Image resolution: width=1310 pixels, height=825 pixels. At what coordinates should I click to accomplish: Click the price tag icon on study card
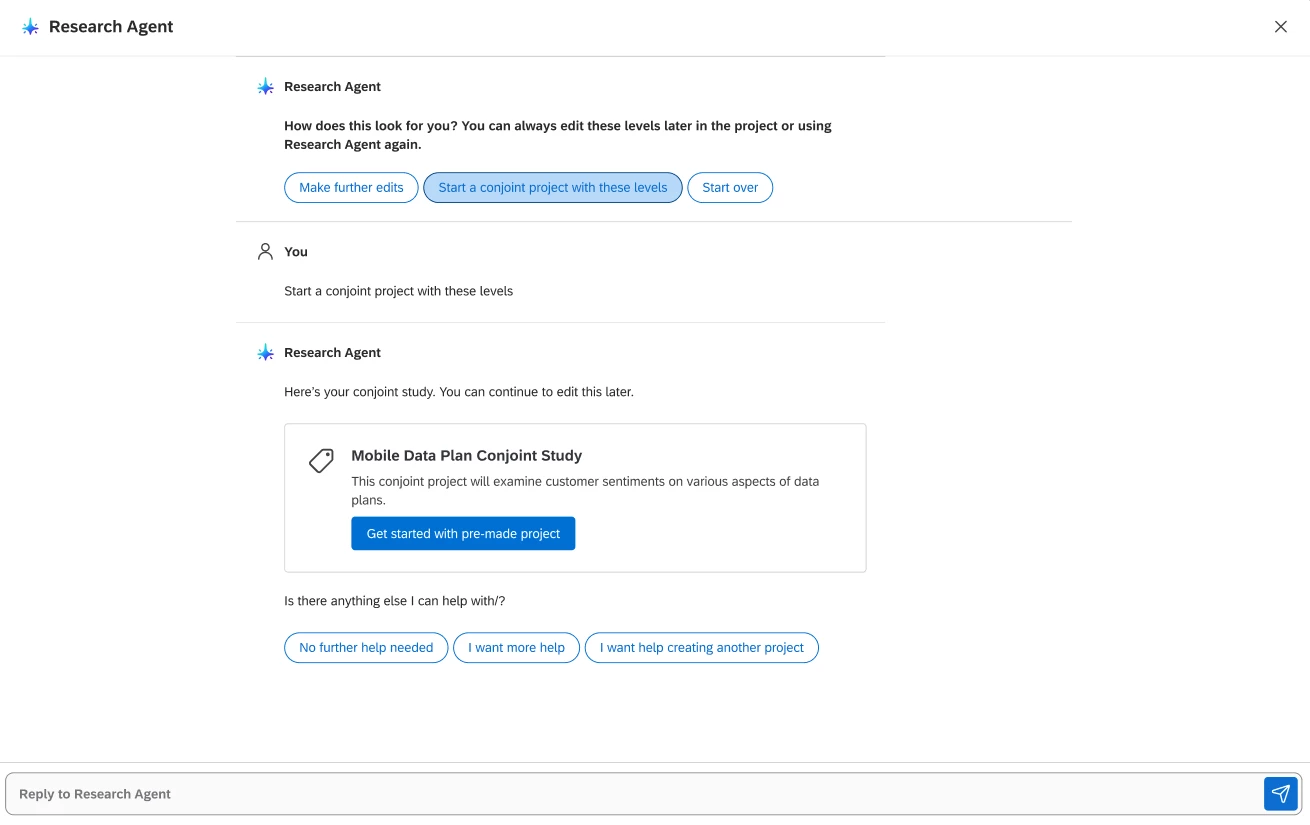tap(321, 461)
